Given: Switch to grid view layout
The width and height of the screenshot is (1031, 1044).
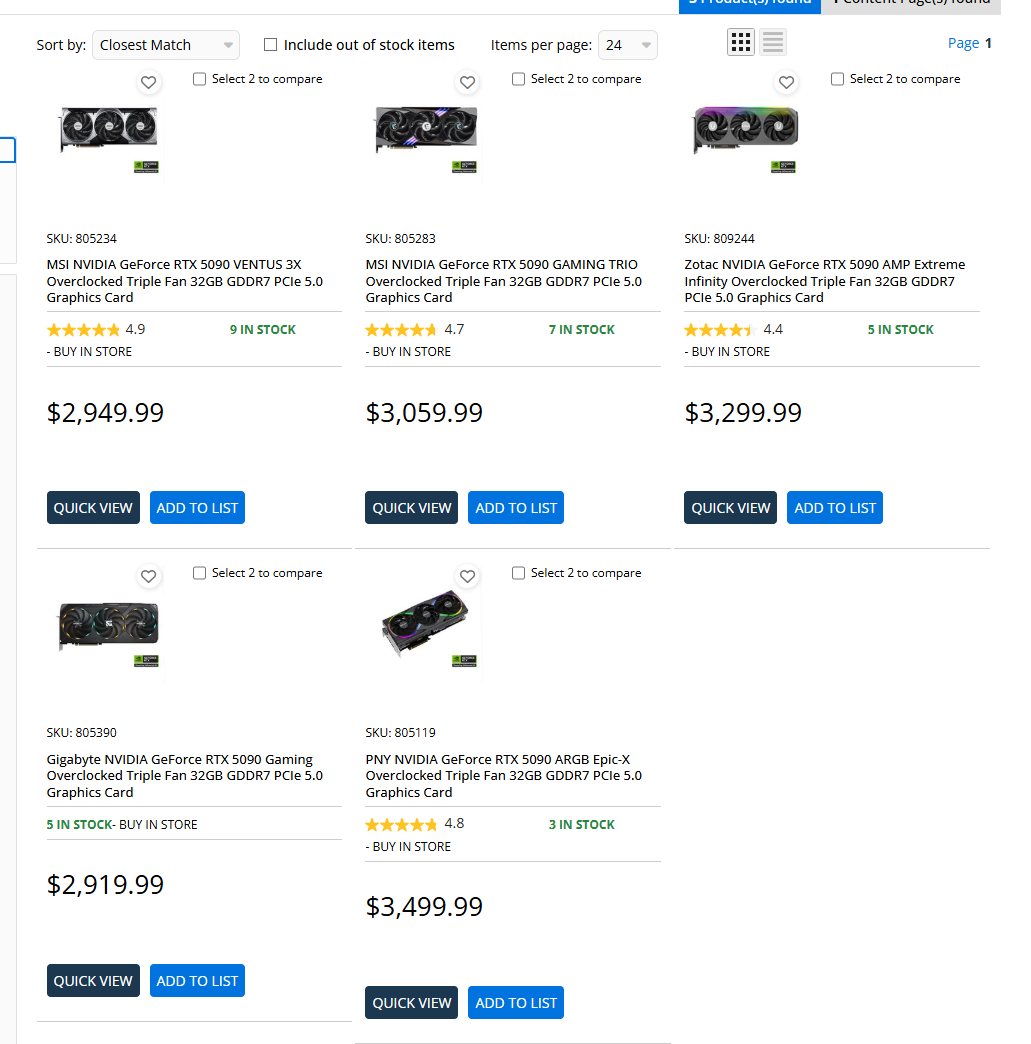Looking at the screenshot, I should tap(741, 42).
